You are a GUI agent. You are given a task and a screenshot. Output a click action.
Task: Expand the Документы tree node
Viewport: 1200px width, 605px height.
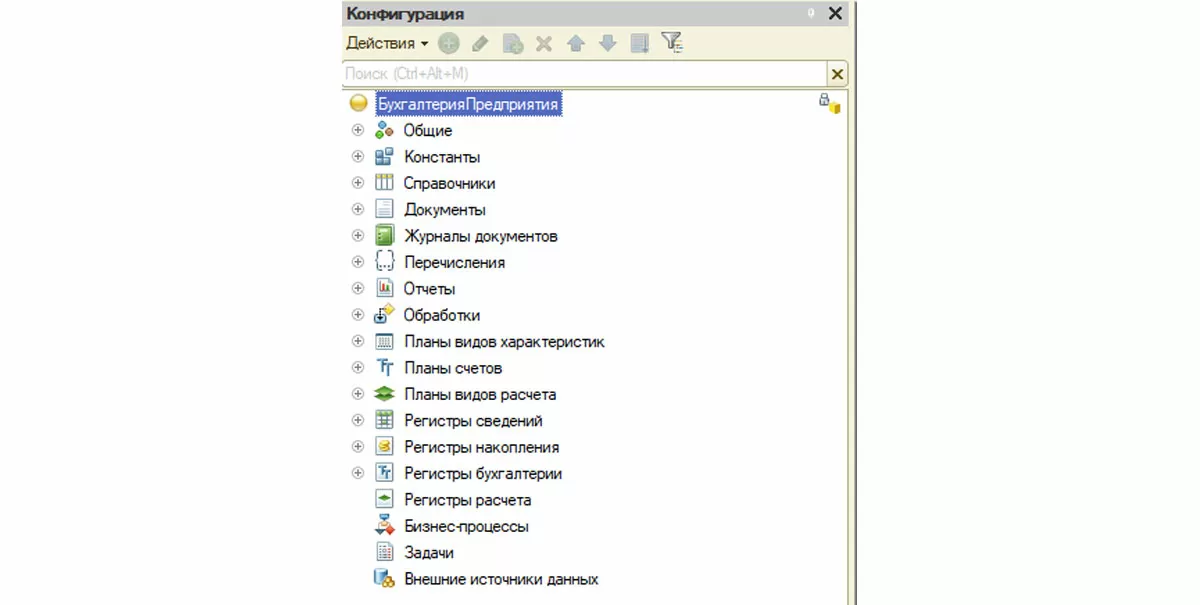click(357, 210)
